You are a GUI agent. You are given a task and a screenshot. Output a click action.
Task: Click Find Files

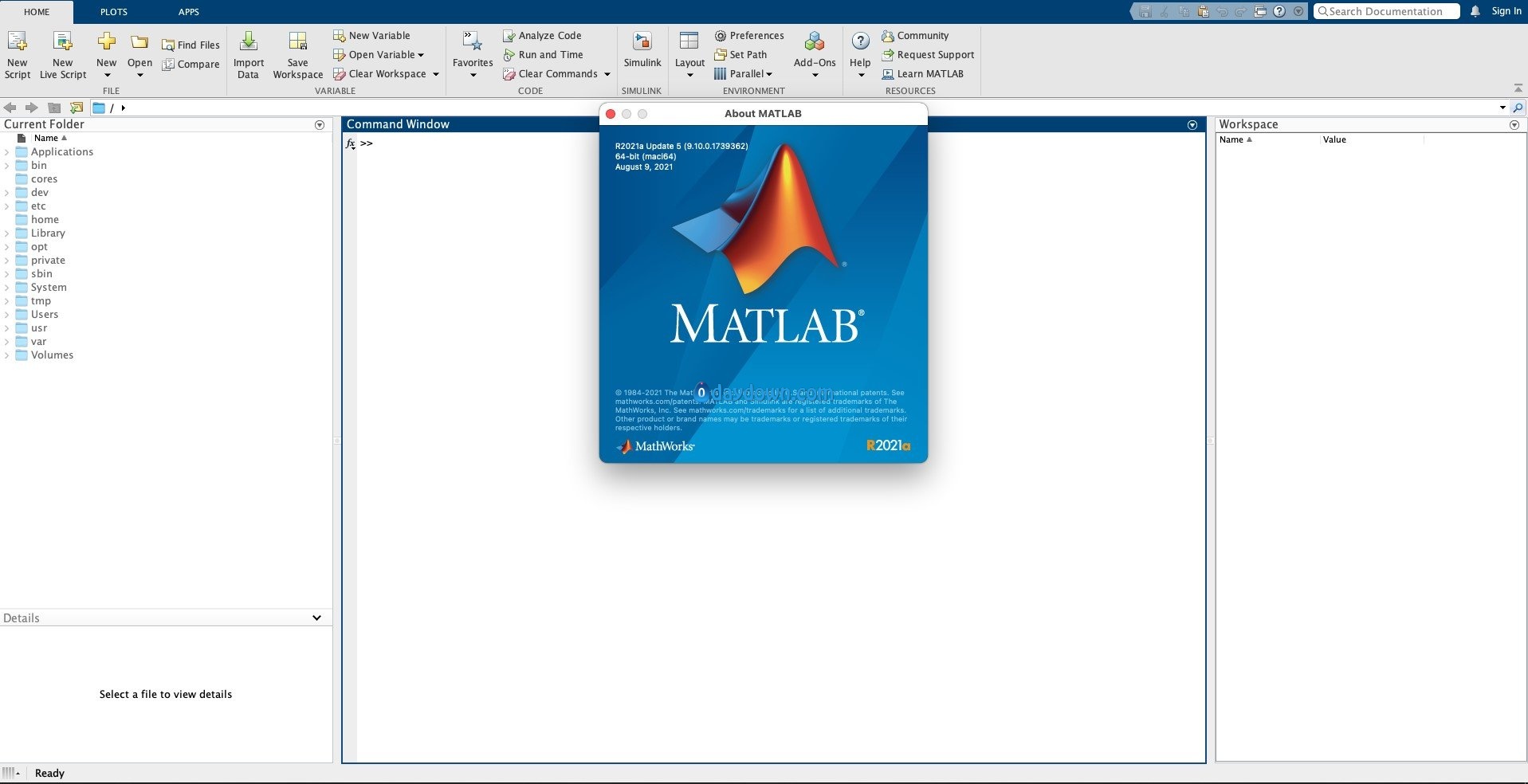(x=191, y=45)
